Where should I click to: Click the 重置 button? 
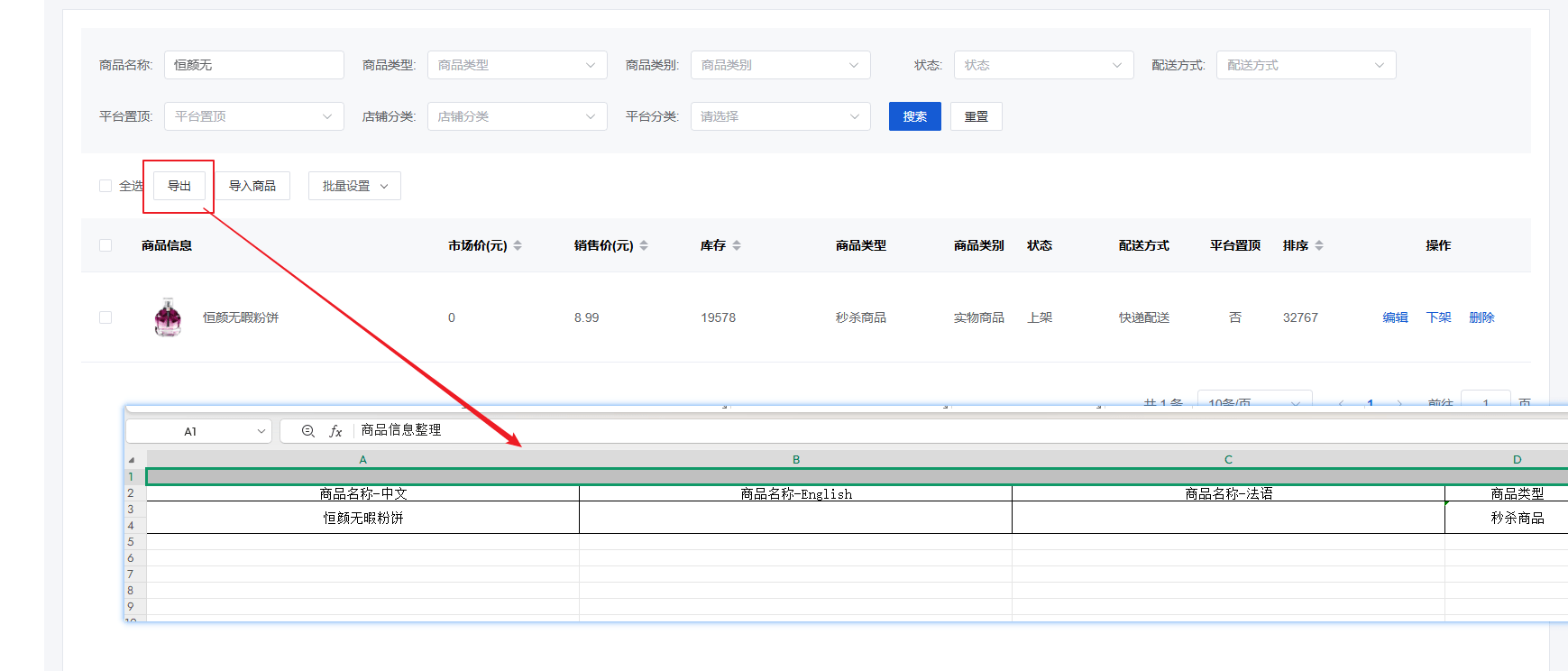coord(977,116)
